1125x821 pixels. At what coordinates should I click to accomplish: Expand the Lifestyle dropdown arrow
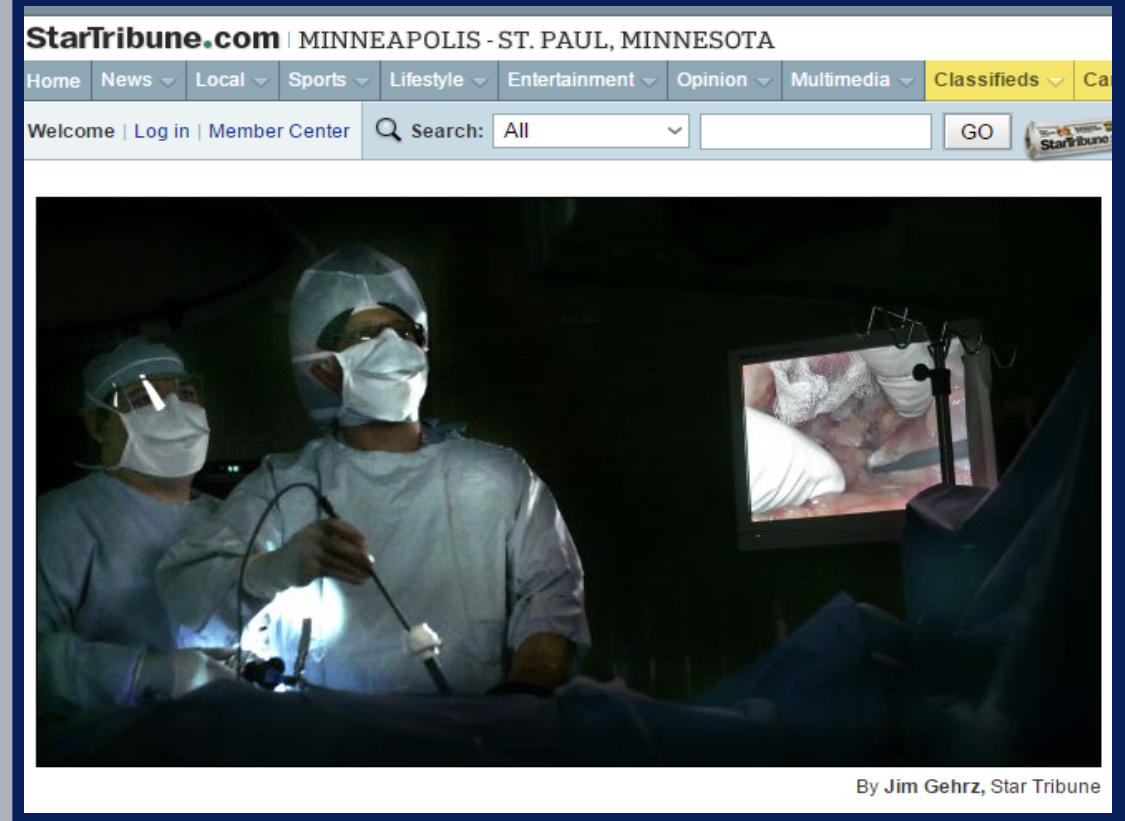pyautogui.click(x=480, y=82)
